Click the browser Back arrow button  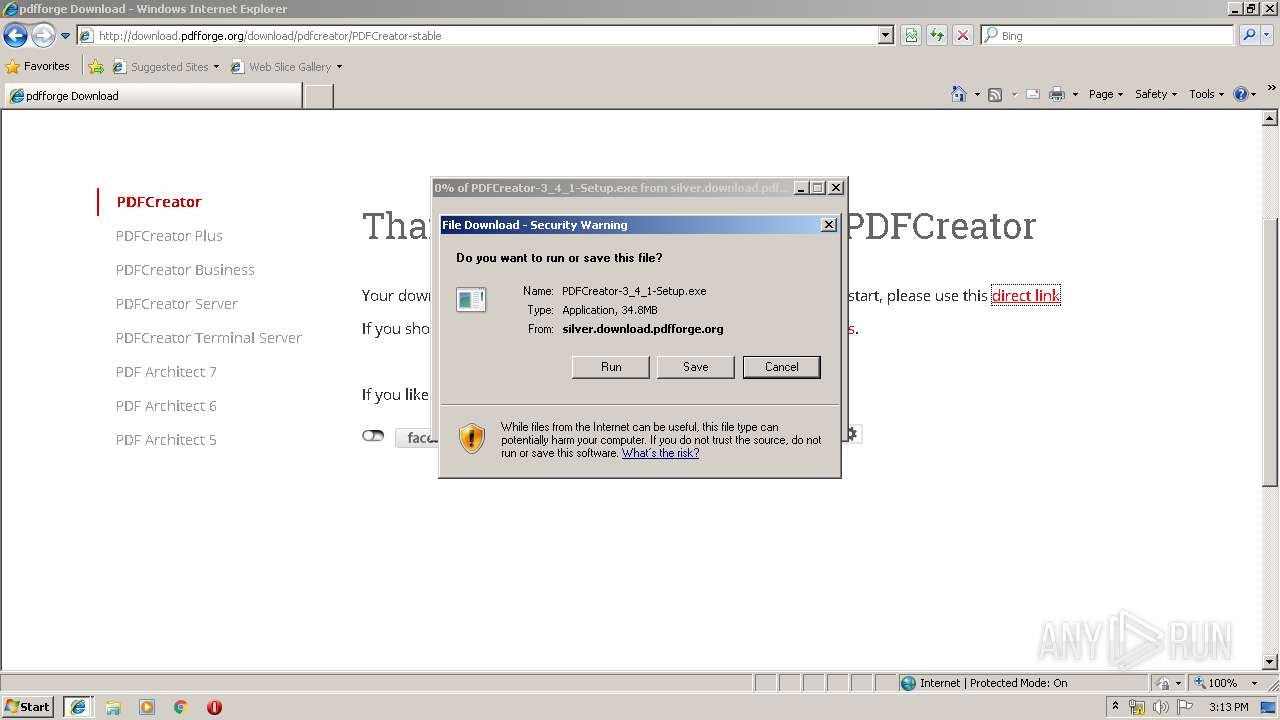[15, 36]
